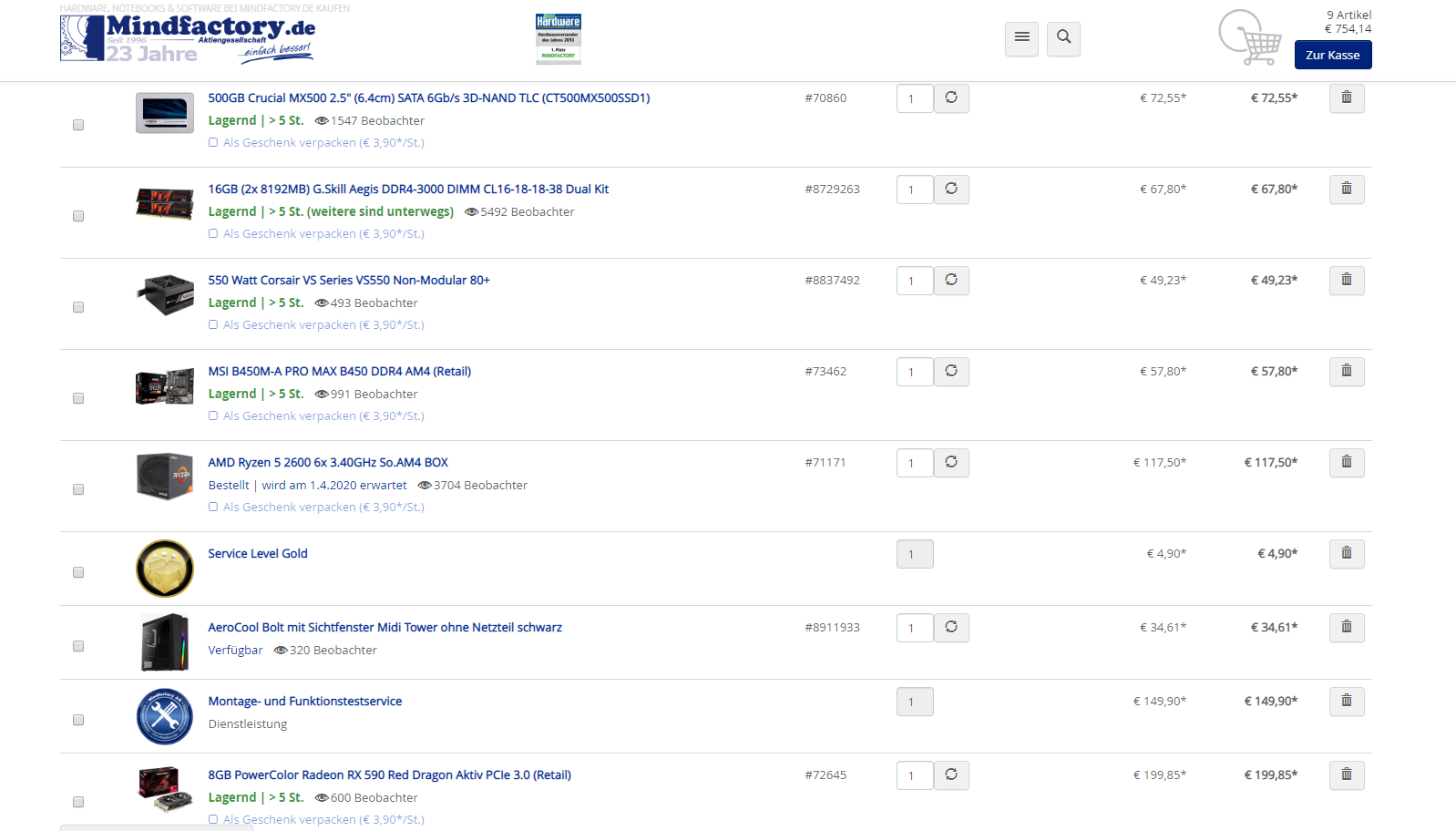The image size is (1456, 831).
Task: Select the AMD Ryzen 5 2600 row checkbox
Action: coord(78,489)
